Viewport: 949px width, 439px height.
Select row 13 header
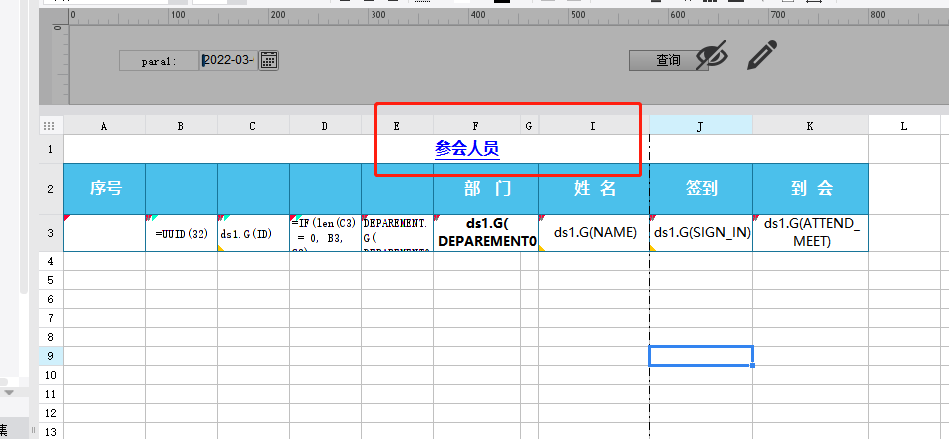click(51, 431)
